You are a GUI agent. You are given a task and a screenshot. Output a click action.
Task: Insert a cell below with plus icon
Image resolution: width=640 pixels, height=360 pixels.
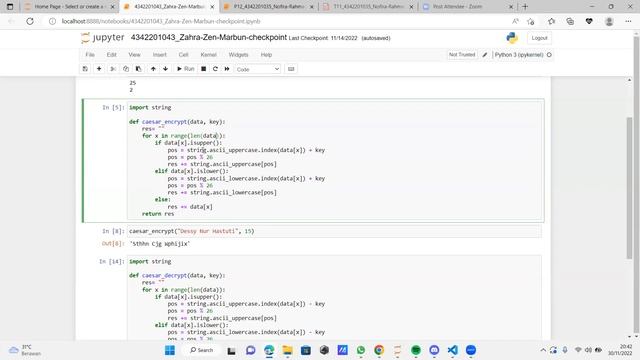(99, 69)
